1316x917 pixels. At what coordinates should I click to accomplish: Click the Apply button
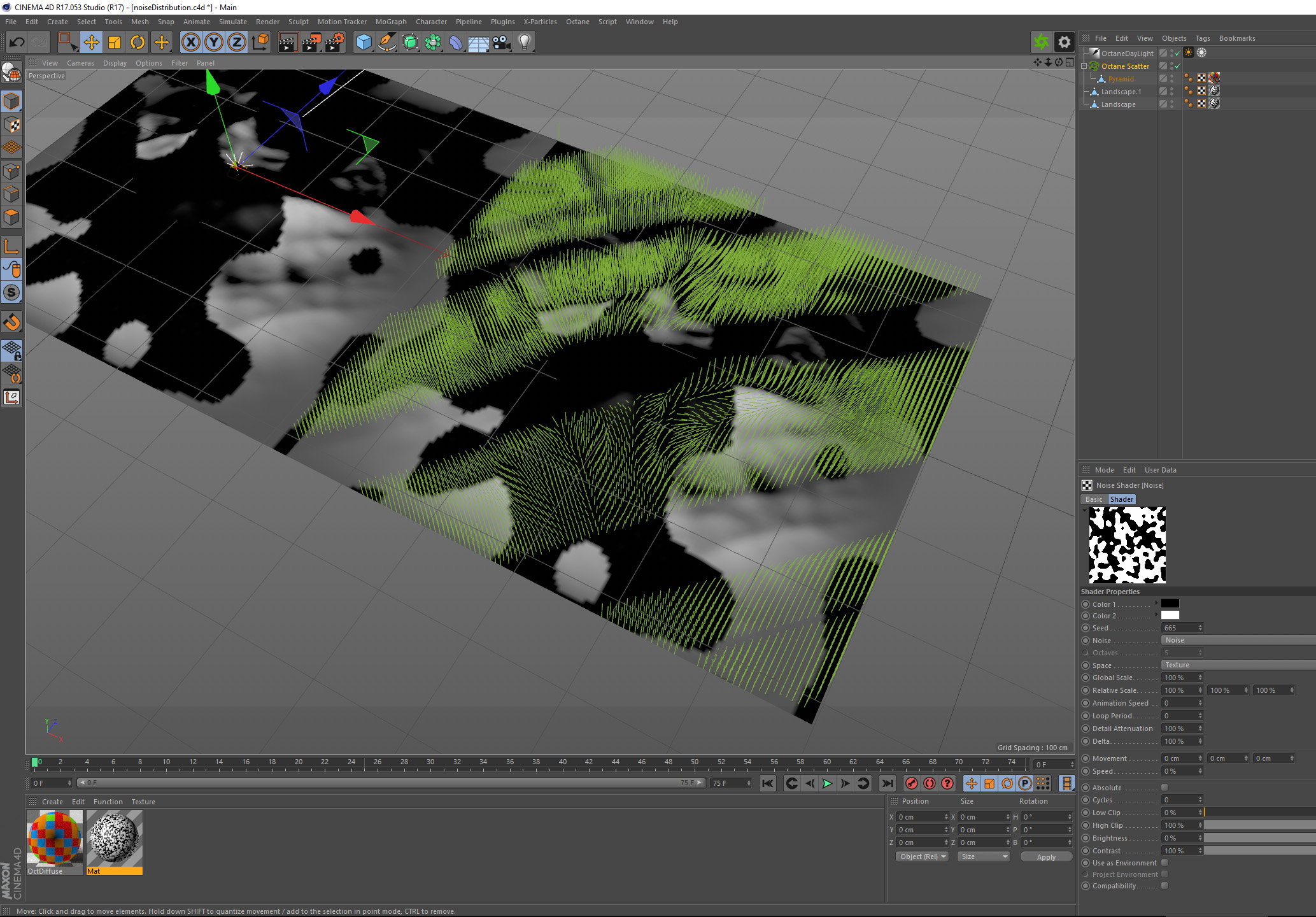[x=1045, y=857]
